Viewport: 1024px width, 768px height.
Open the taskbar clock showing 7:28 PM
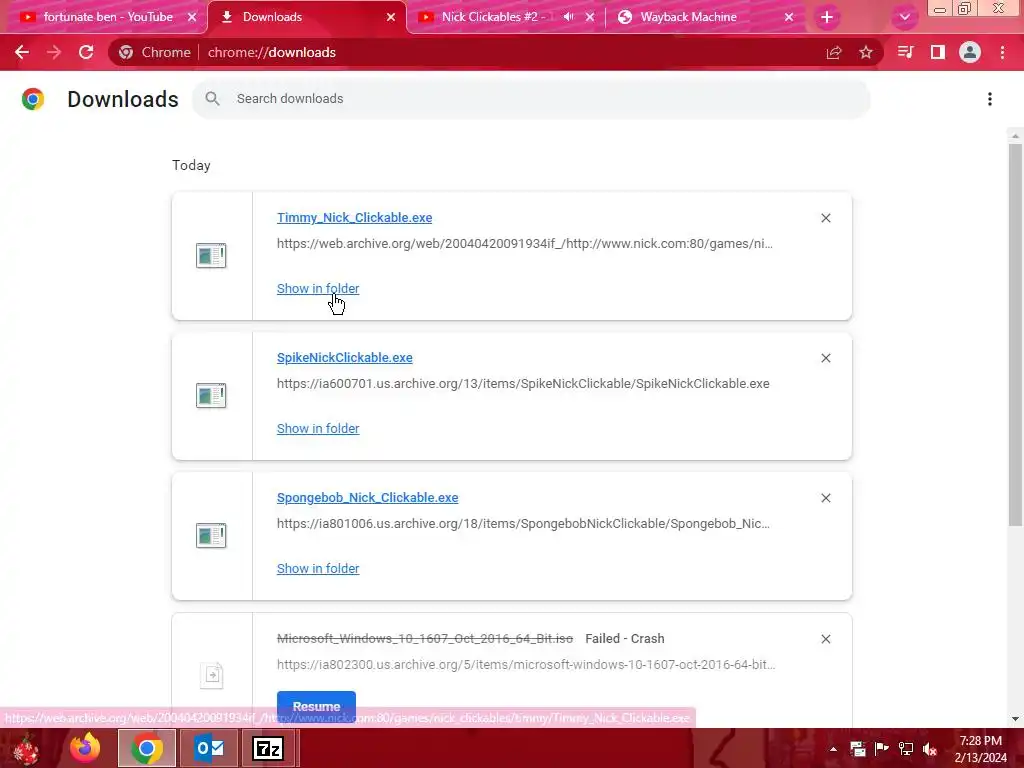coord(981,749)
